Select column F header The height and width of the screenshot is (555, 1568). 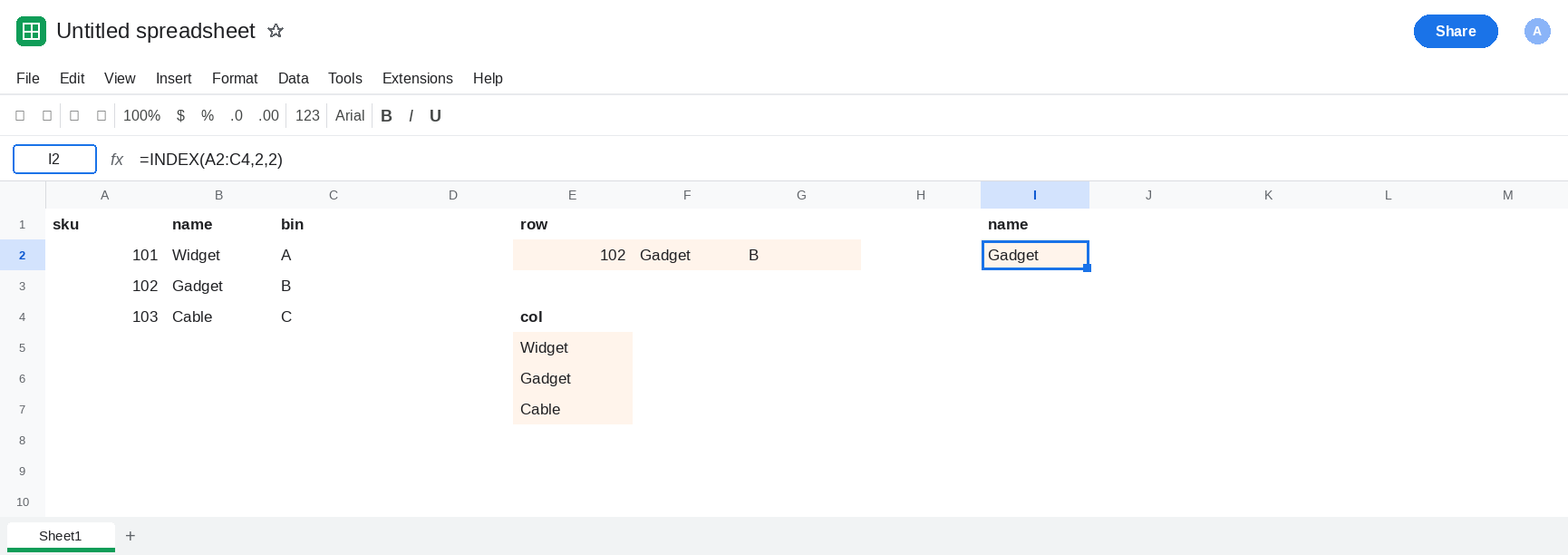[x=687, y=195]
